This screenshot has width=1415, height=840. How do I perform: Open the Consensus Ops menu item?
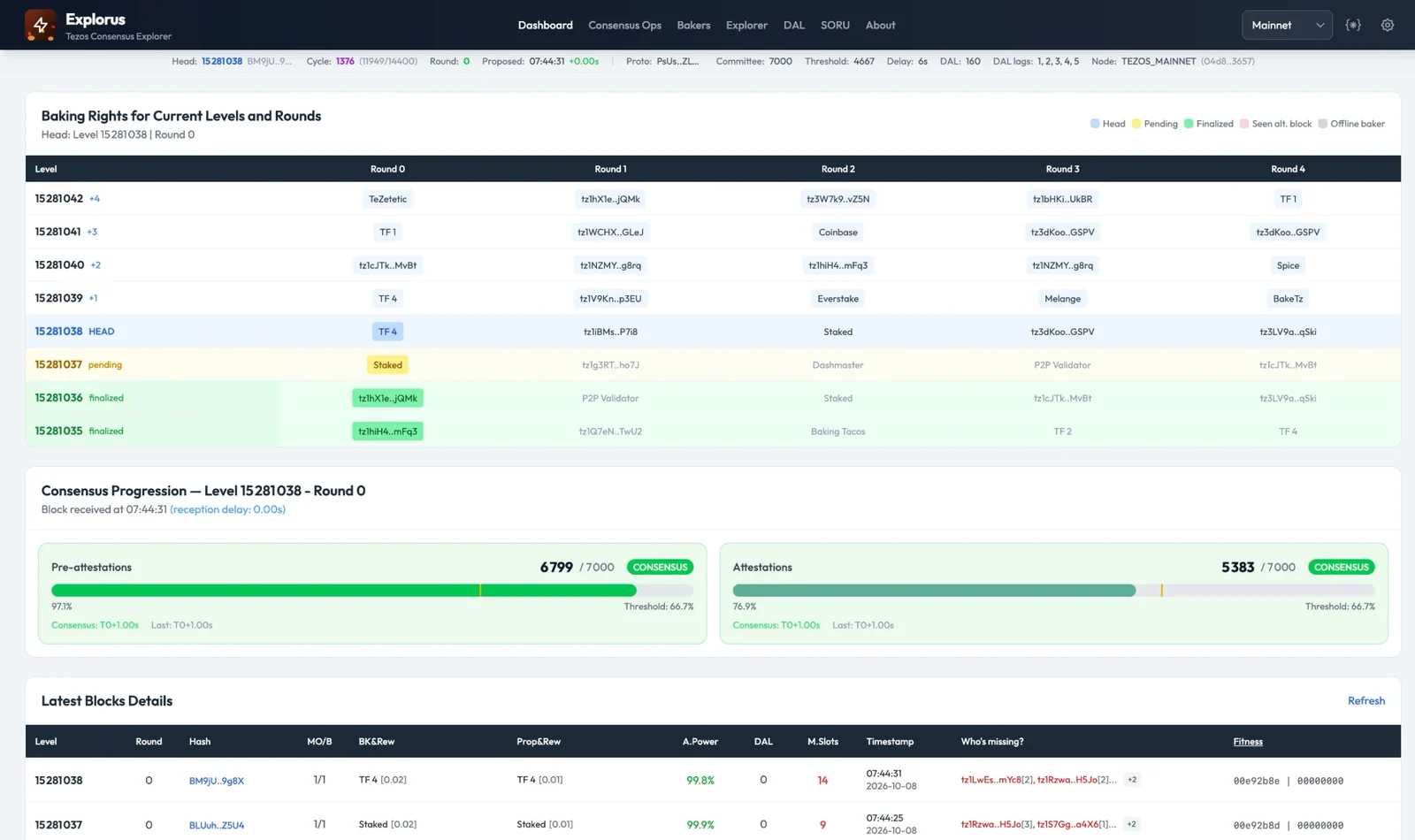624,25
